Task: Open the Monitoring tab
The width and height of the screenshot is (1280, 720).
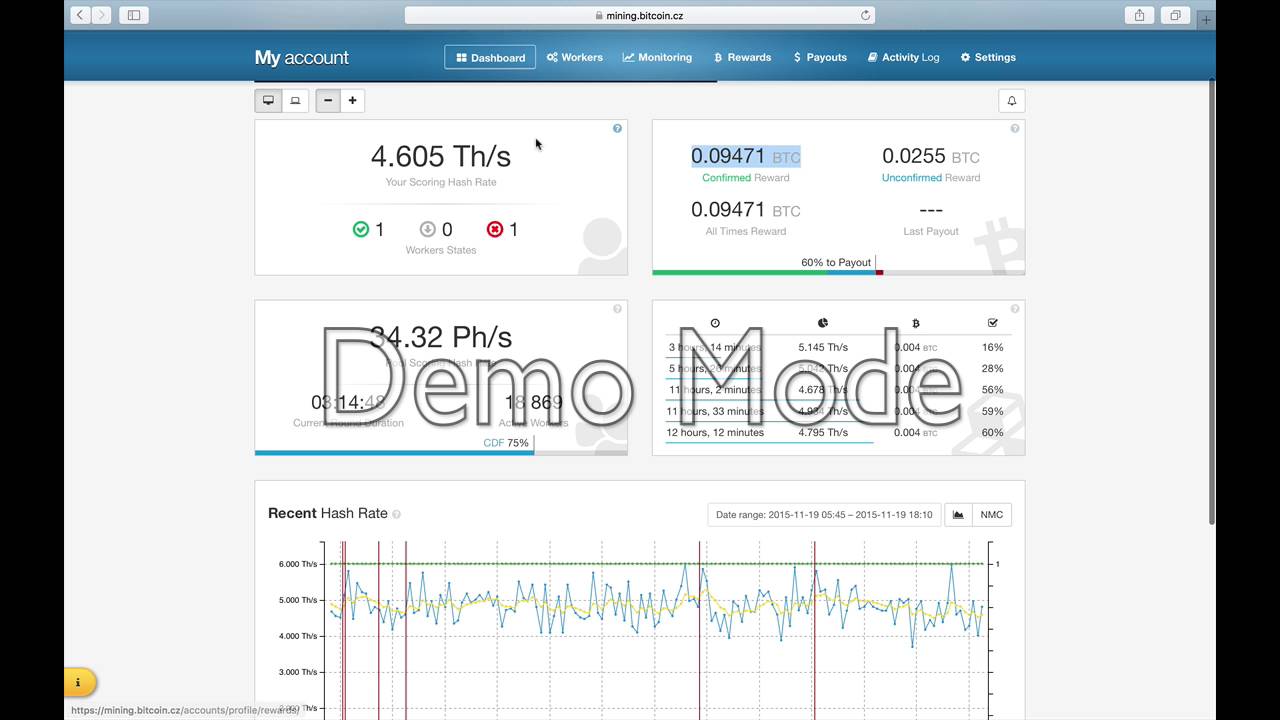Action: pos(657,57)
